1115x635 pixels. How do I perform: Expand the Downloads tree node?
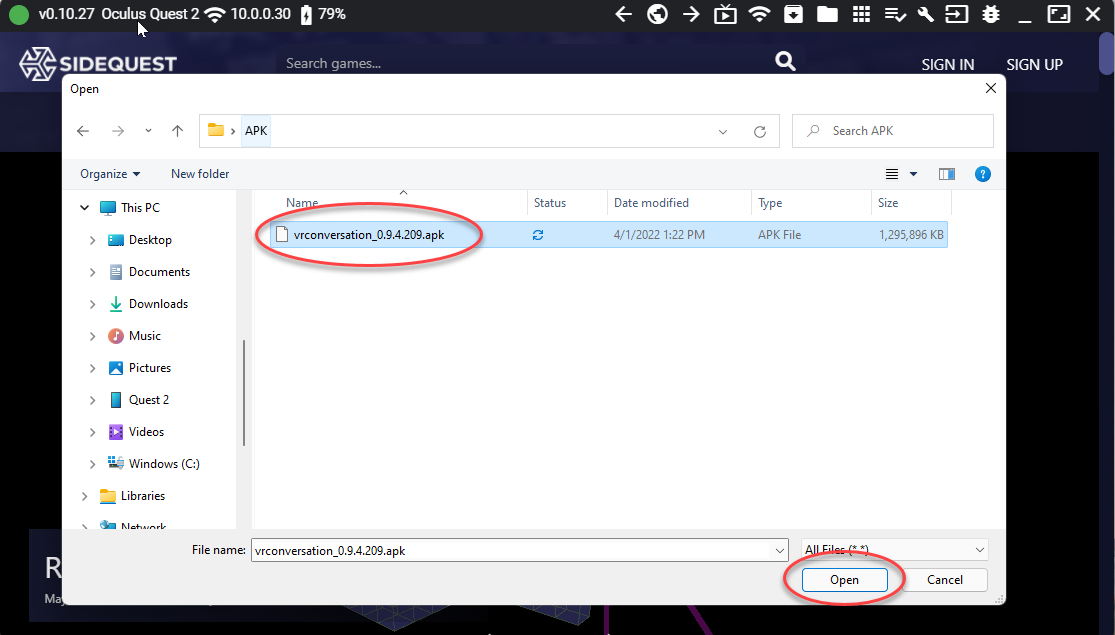pos(92,304)
